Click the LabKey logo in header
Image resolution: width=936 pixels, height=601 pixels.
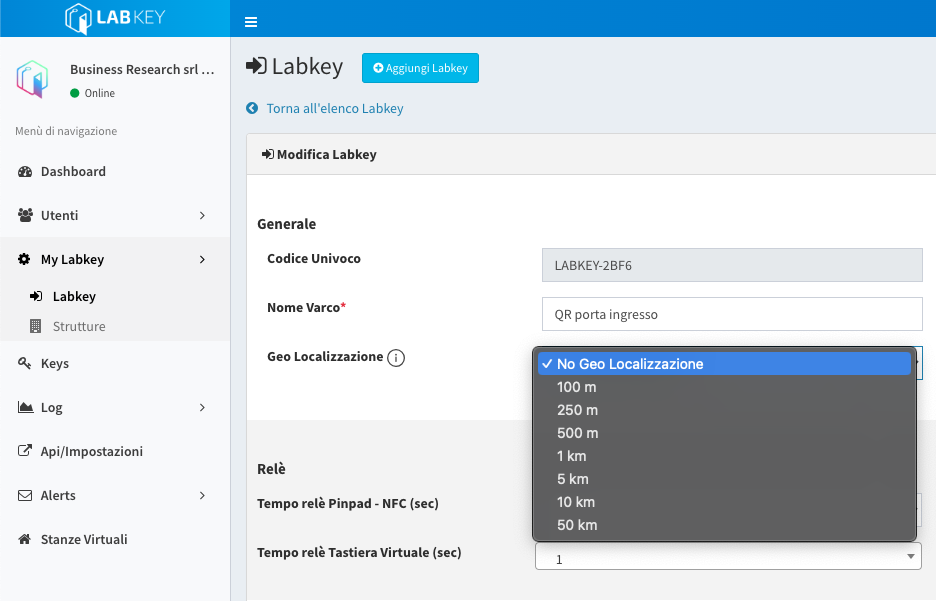[115, 18]
